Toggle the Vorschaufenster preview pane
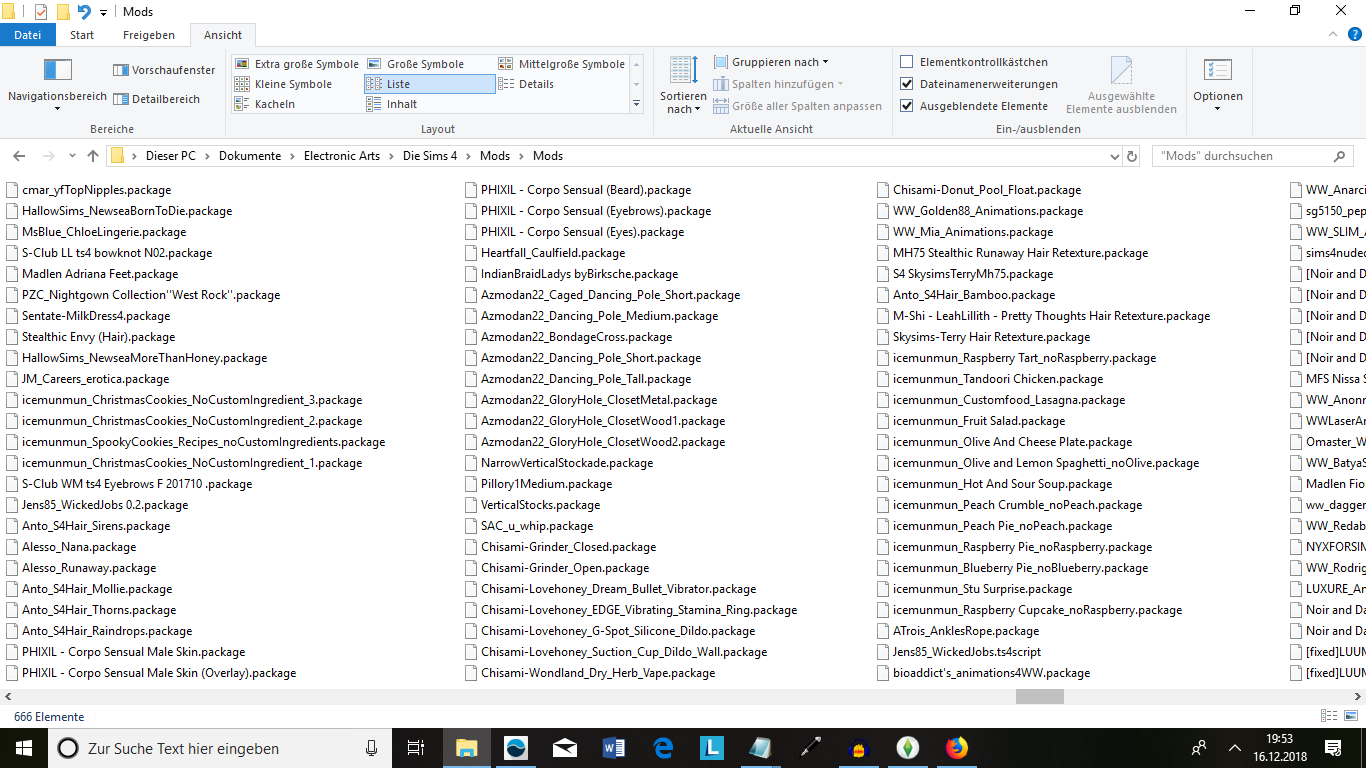1366x768 pixels. pyautogui.click(x=164, y=70)
